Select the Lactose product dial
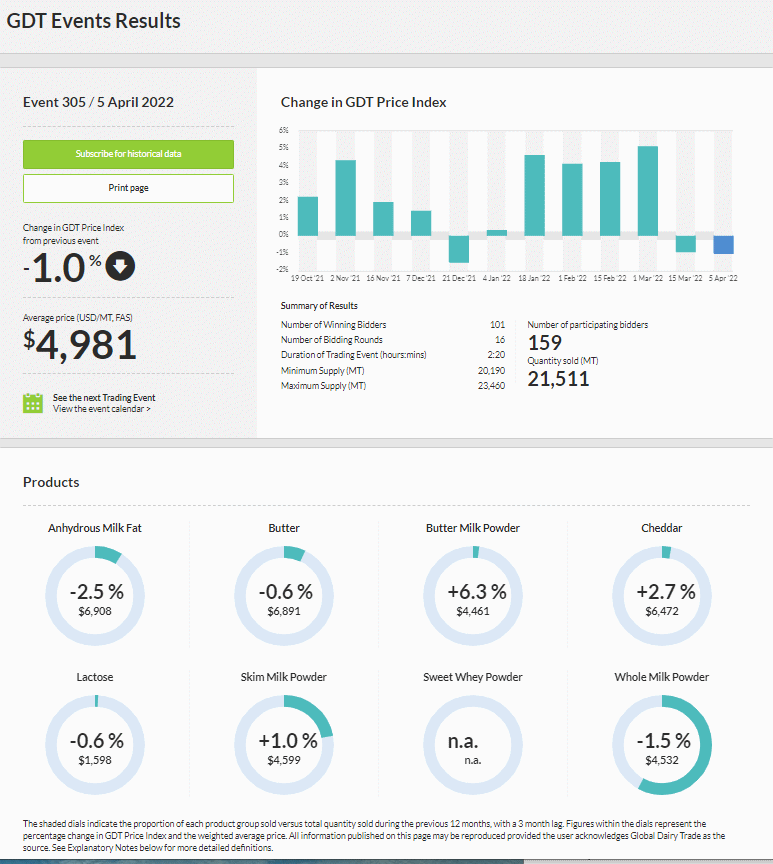Screen dimensions: 773x864 (x=95, y=744)
